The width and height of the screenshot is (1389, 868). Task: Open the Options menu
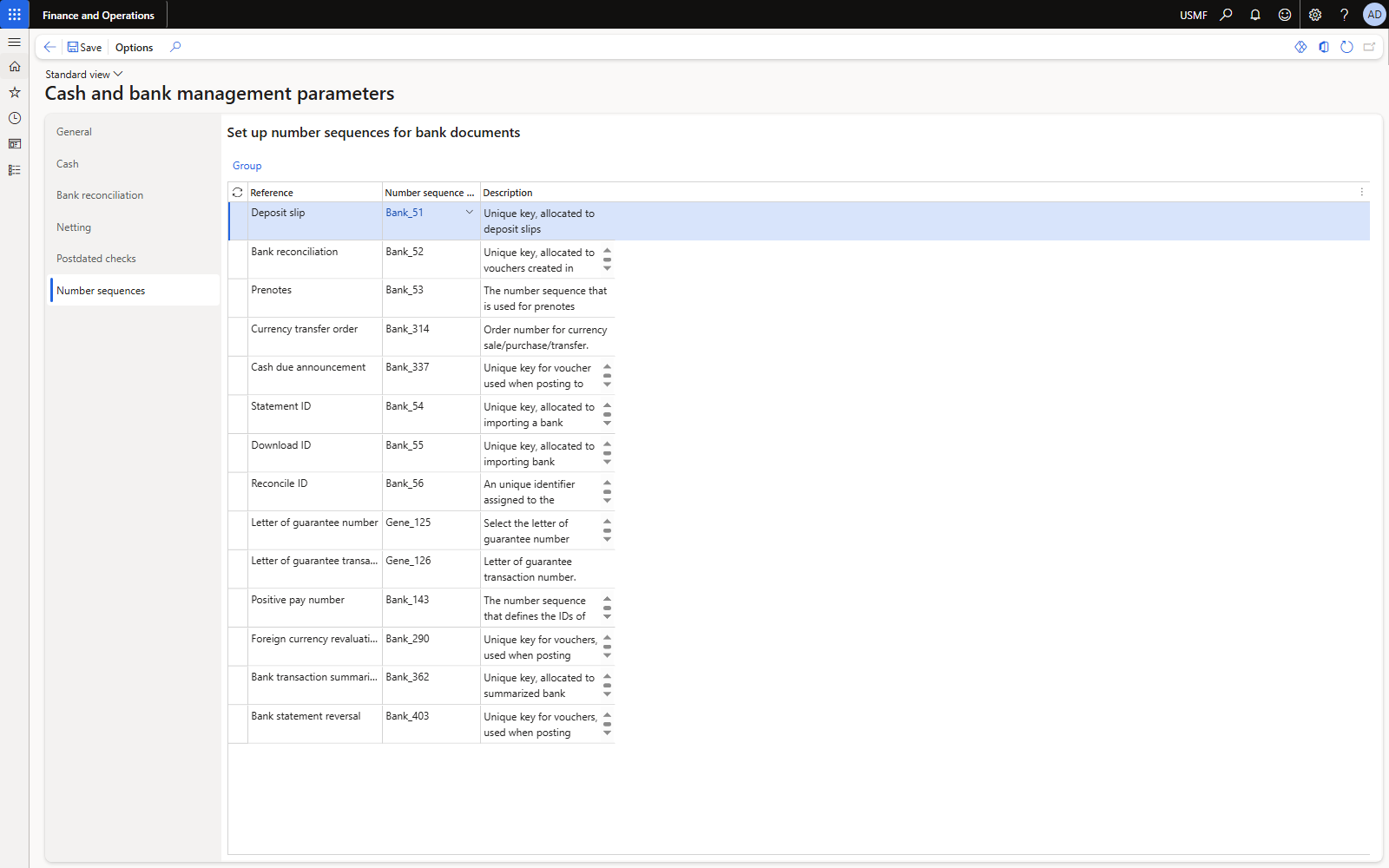pyautogui.click(x=134, y=48)
